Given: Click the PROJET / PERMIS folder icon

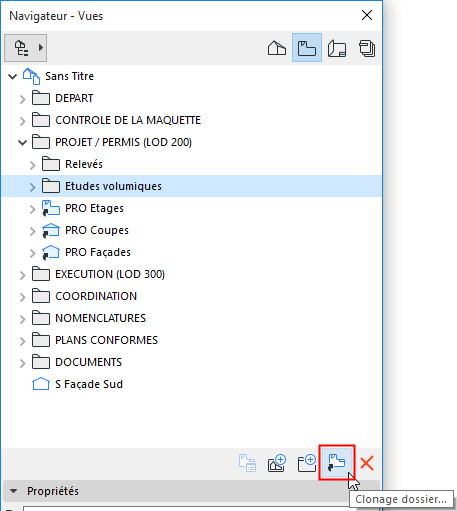Looking at the screenshot, I should (41, 142).
